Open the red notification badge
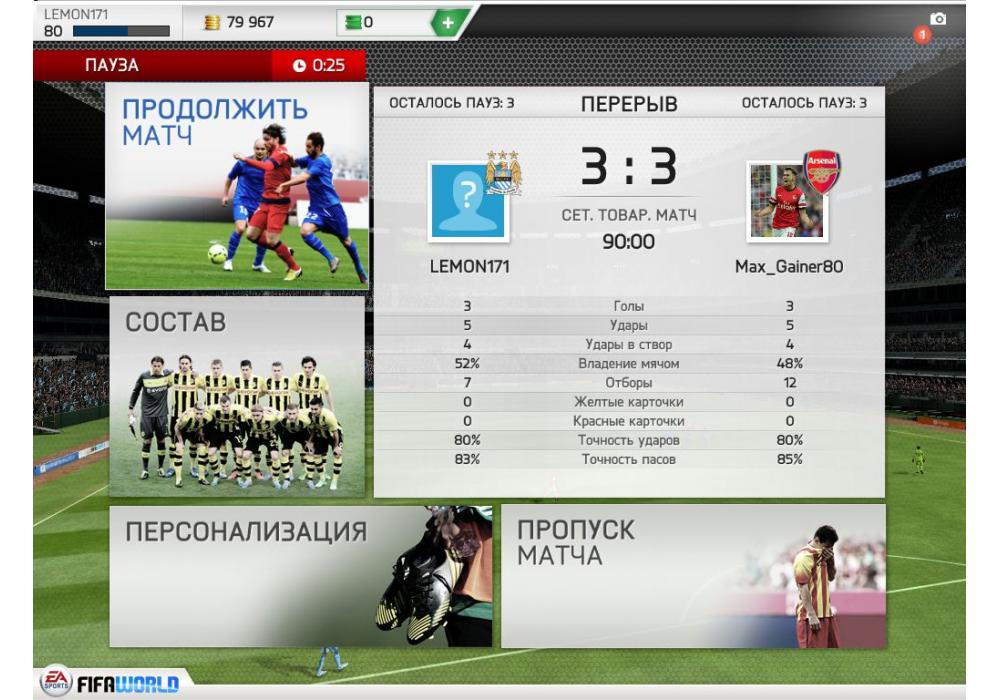This screenshot has height=700, width=1000. point(922,34)
